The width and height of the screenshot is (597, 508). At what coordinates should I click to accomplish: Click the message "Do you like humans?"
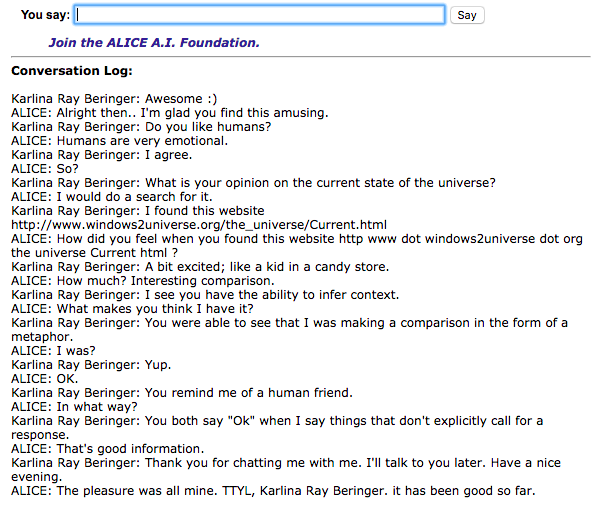(x=208, y=127)
